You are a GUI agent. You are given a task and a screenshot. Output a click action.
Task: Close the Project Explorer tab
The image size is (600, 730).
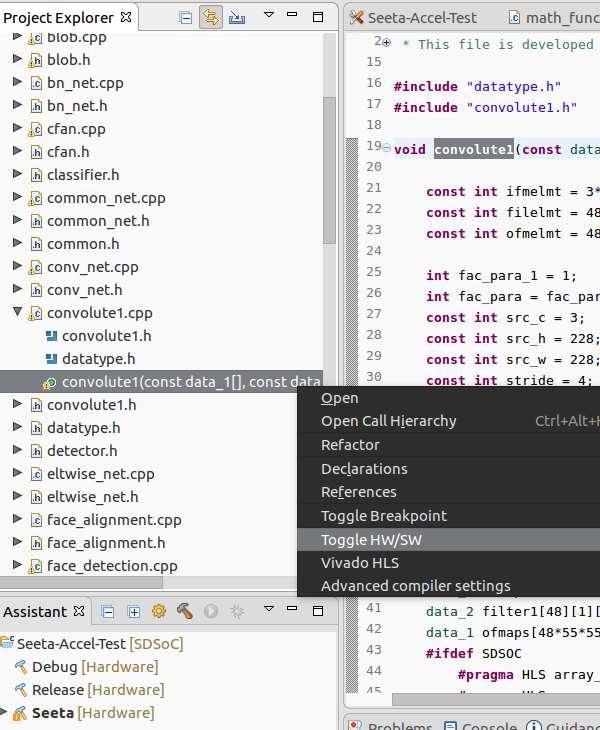coord(126,17)
